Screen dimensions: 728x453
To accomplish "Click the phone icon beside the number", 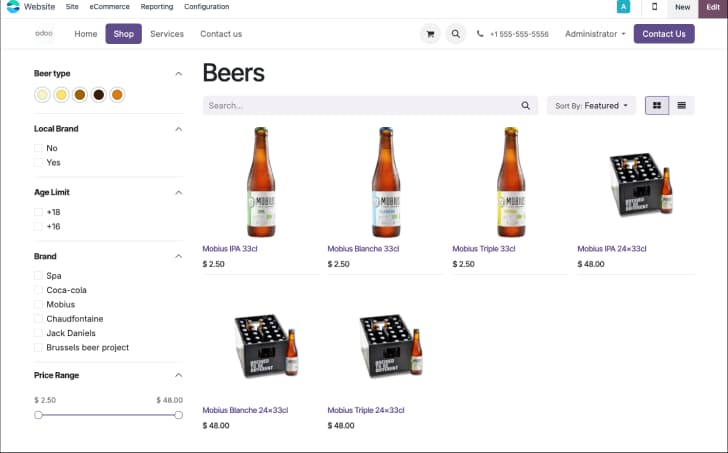I will 480,34.
